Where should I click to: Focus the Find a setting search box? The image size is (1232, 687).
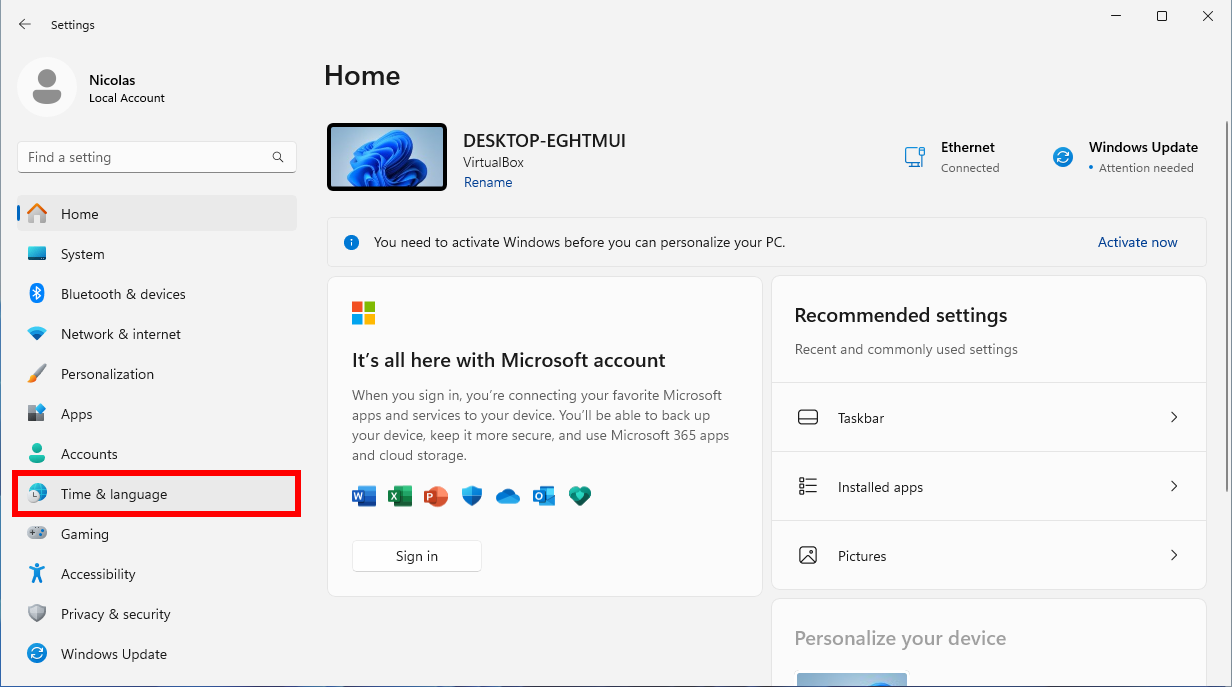pyautogui.click(x=157, y=157)
